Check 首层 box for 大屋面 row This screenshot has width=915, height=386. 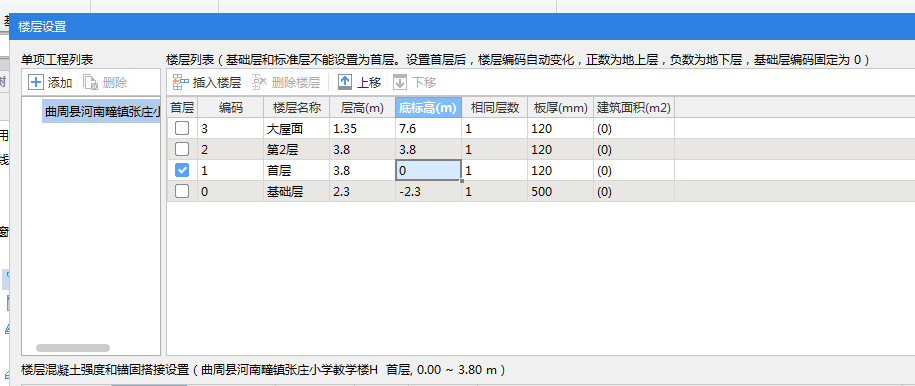pos(182,128)
